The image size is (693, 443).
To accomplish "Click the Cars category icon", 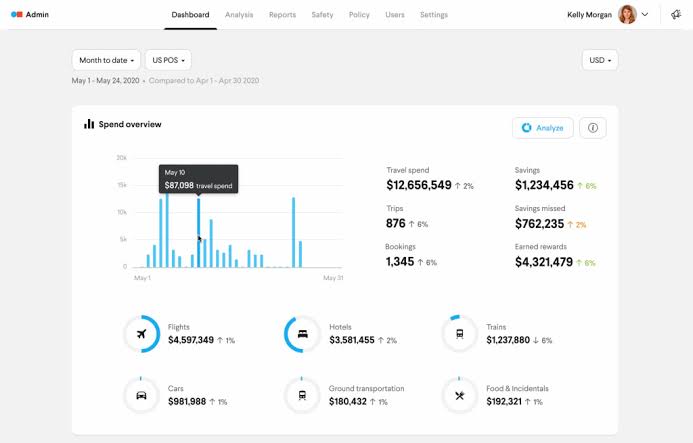I will [141, 395].
